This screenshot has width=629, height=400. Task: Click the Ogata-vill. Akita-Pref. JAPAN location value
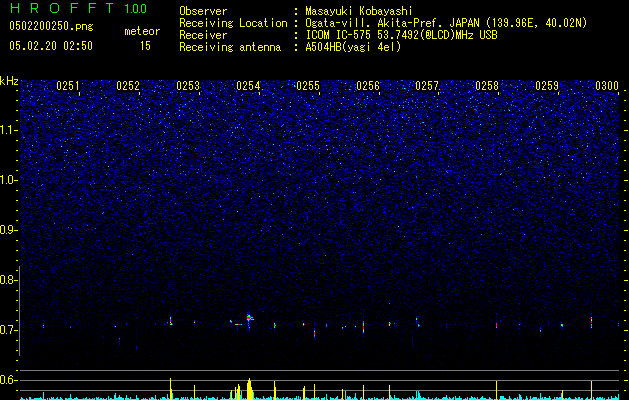pyautogui.click(x=446, y=23)
